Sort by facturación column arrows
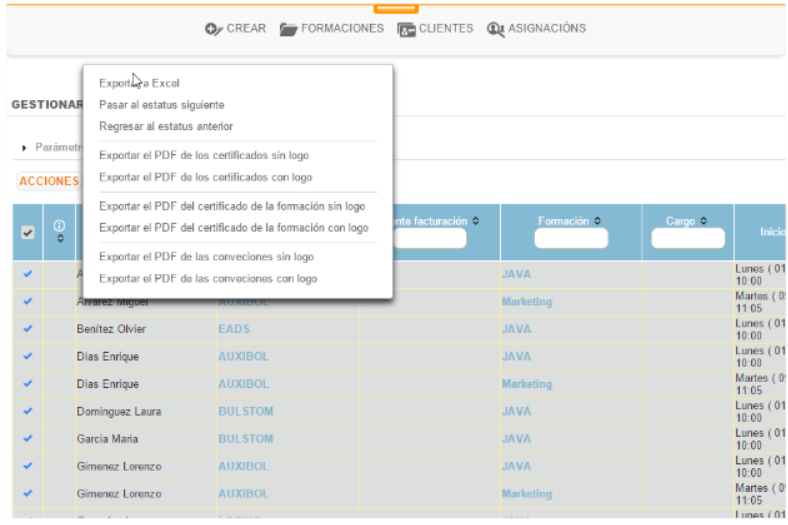 475,221
